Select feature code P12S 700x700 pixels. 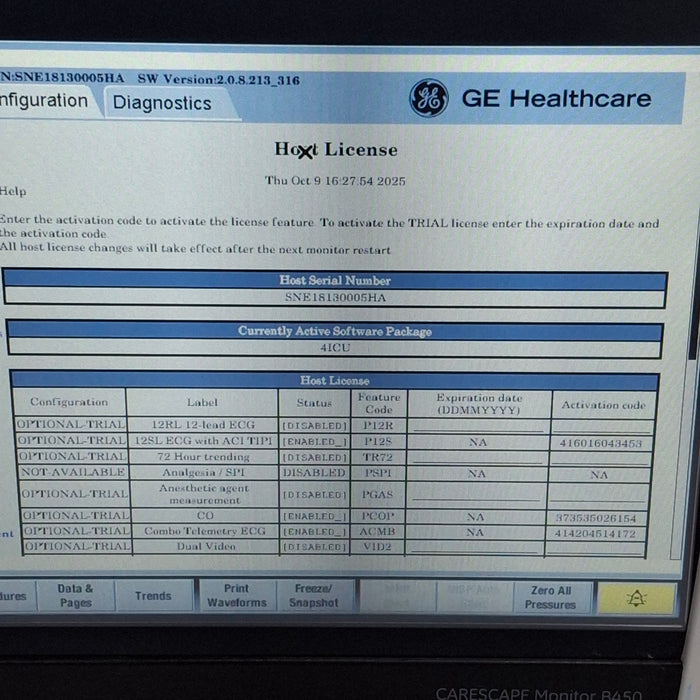point(378,441)
